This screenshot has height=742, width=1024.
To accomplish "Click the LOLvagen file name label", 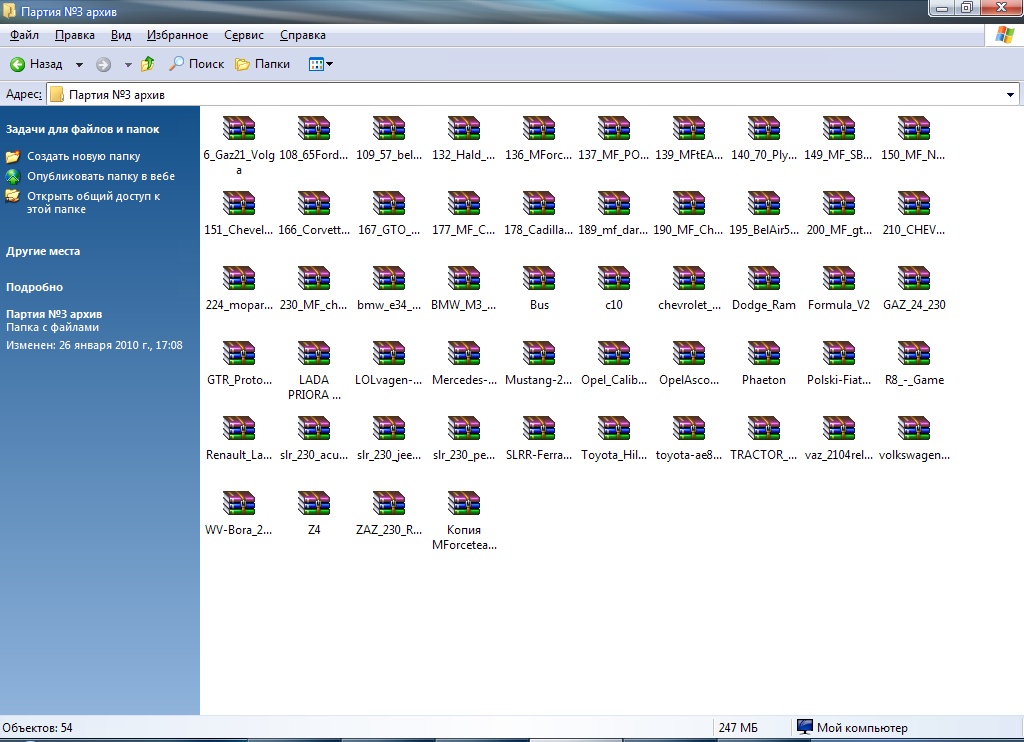I will pyautogui.click(x=389, y=380).
